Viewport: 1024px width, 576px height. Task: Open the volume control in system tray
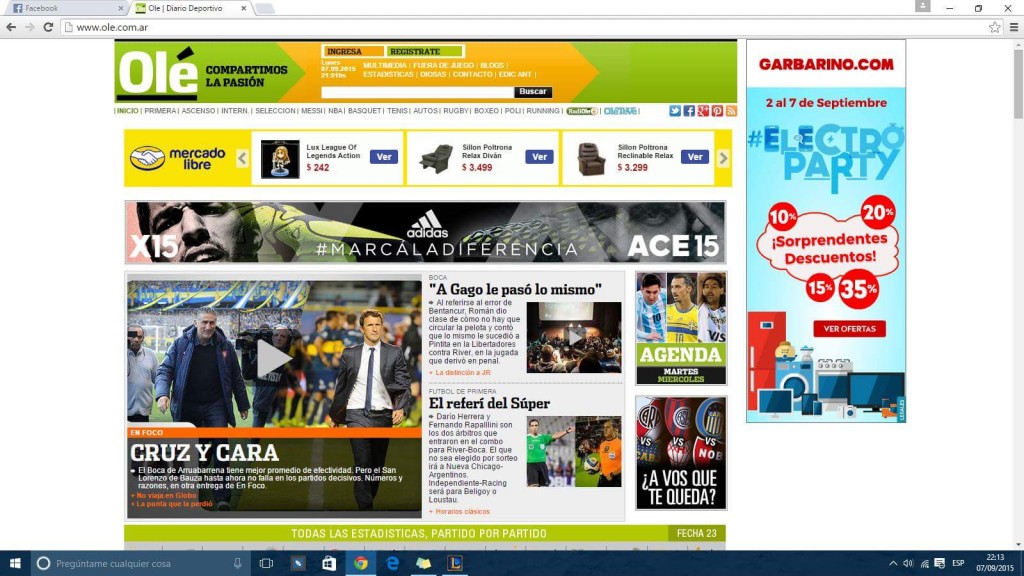pos(908,563)
